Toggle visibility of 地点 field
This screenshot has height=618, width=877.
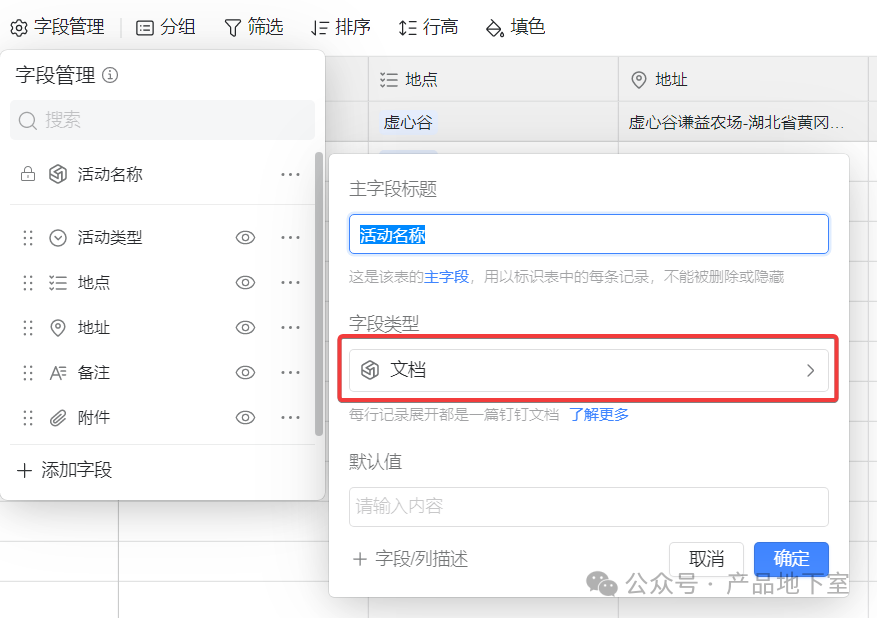pos(245,283)
